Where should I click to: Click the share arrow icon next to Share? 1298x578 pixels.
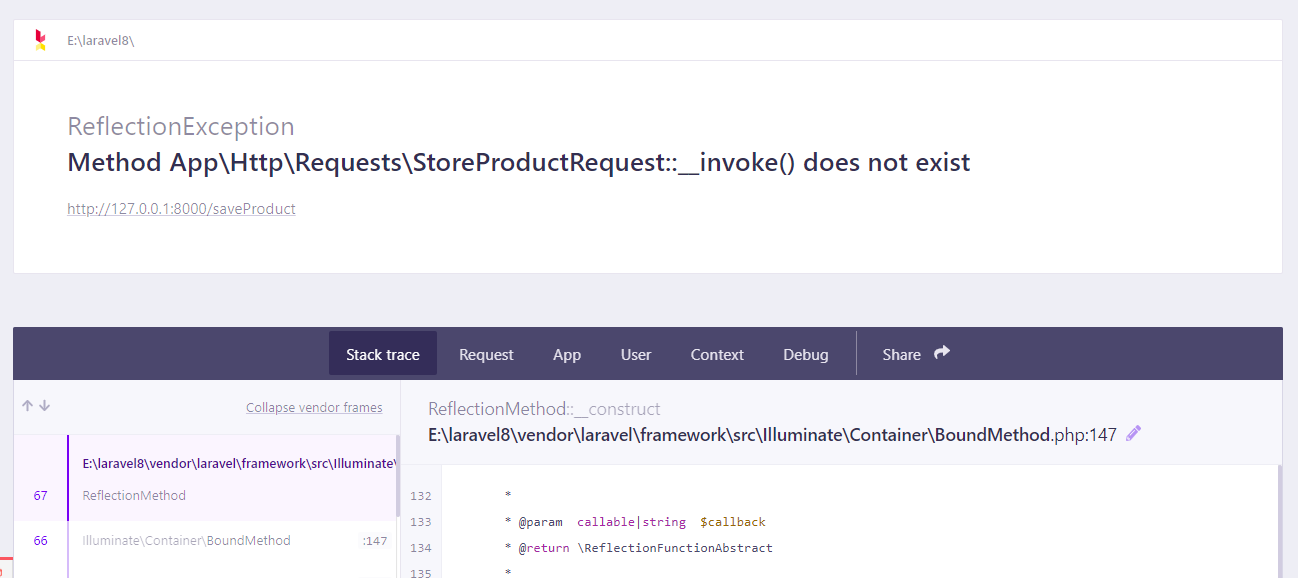941,353
